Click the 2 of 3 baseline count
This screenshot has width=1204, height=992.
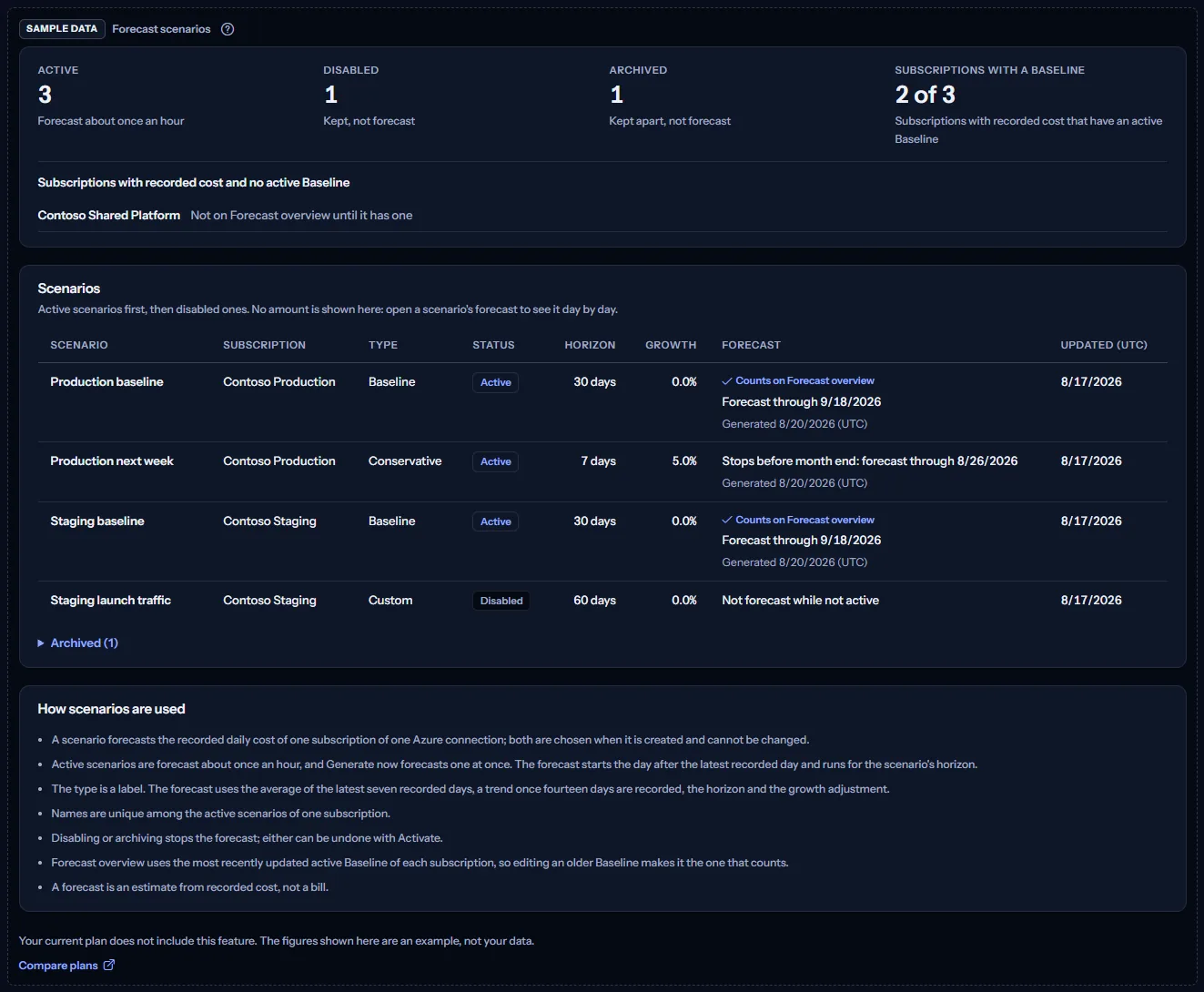click(926, 95)
